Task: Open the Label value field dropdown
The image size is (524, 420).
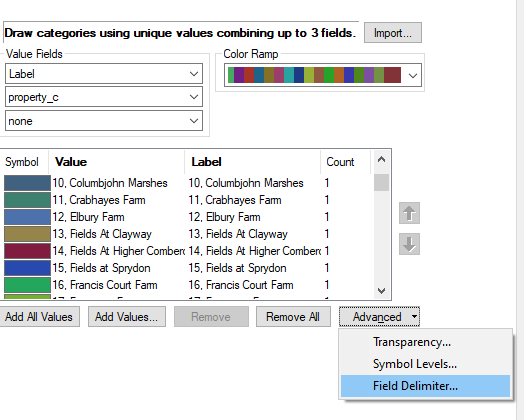Action: (x=104, y=74)
